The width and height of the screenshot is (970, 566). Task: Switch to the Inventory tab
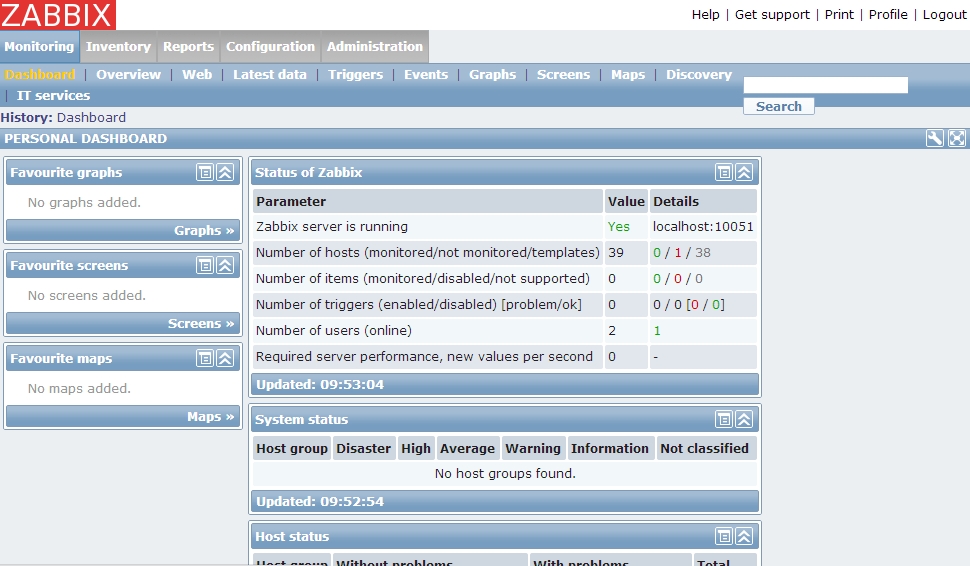click(x=118, y=46)
